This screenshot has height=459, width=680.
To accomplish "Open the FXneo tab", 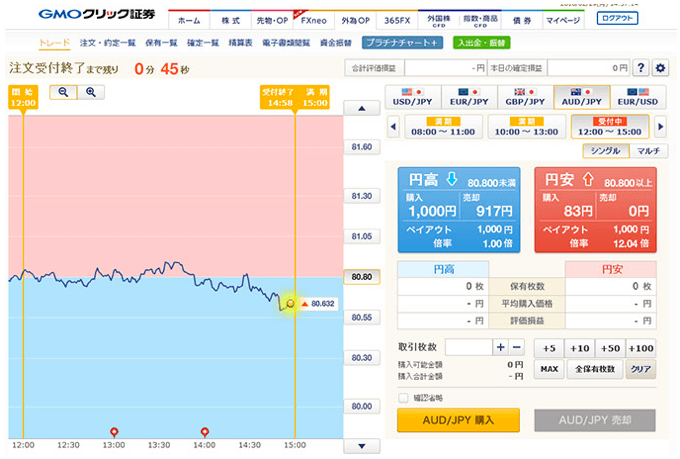I will (317, 20).
